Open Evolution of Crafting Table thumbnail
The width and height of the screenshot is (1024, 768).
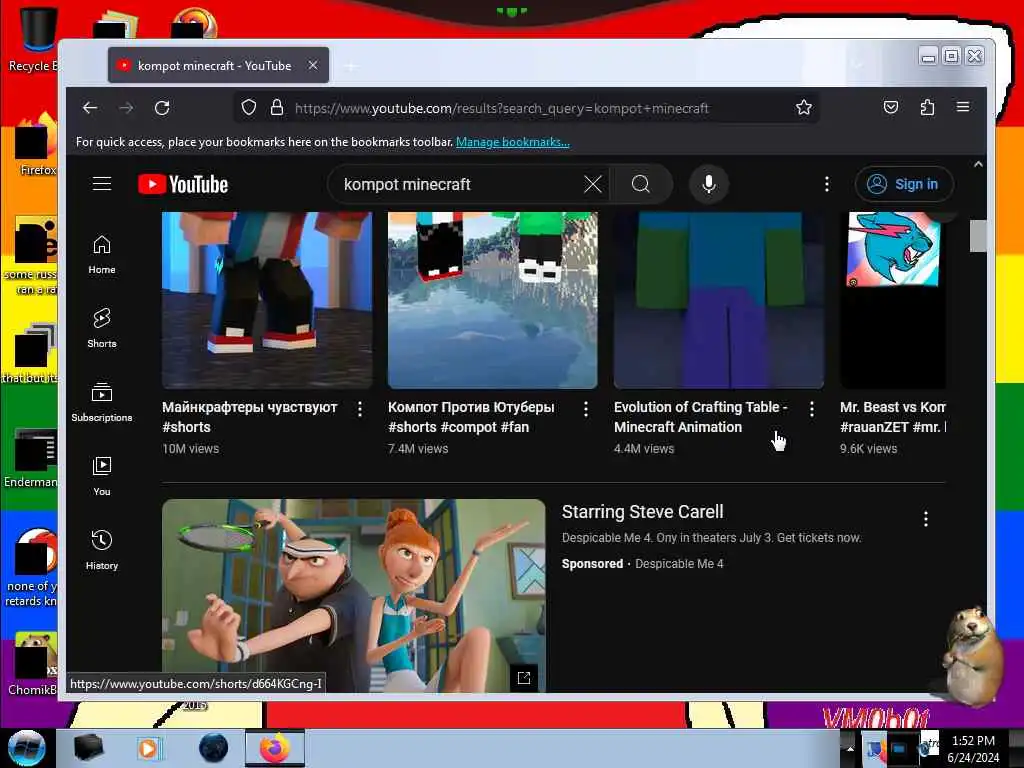(x=718, y=300)
